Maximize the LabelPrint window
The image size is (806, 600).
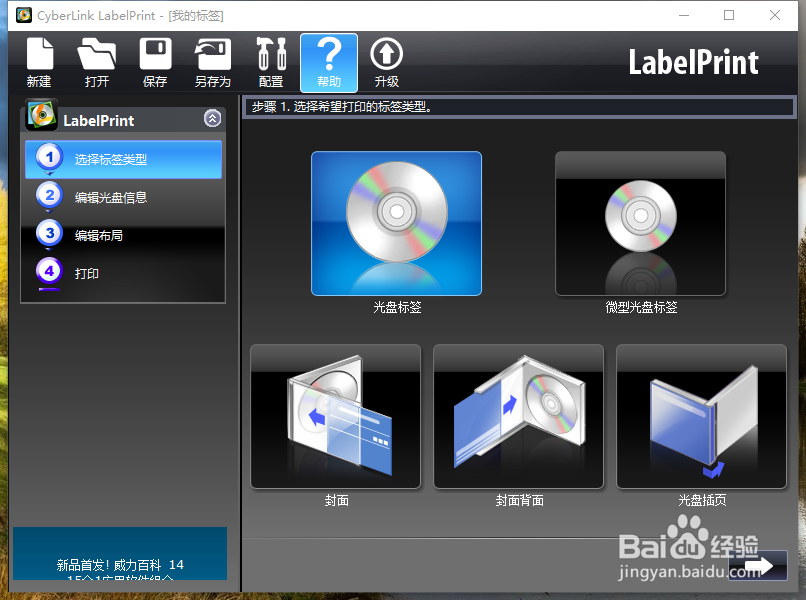pos(729,15)
